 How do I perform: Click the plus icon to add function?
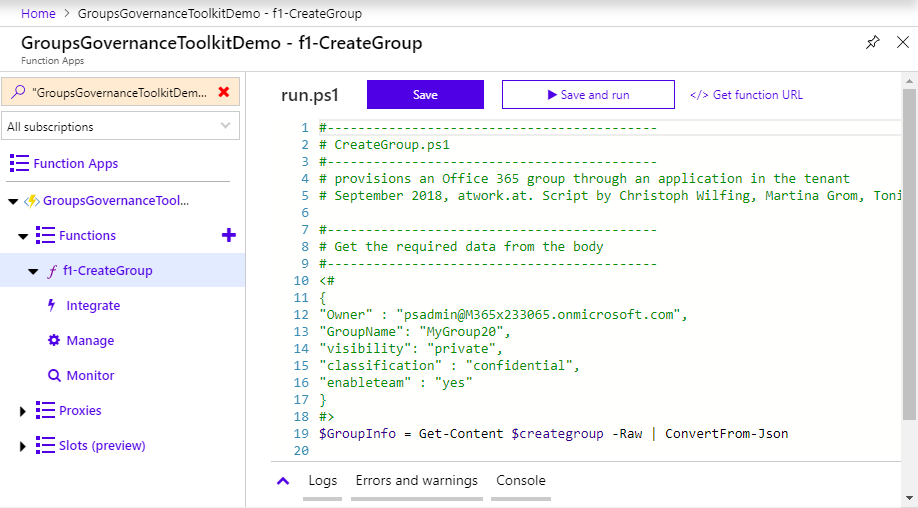(228, 235)
